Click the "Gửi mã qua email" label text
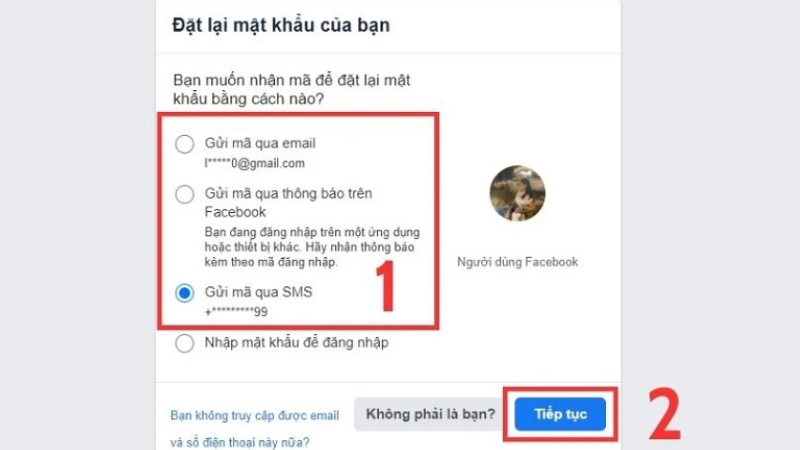Image resolution: width=800 pixels, height=450 pixels. (x=260, y=143)
